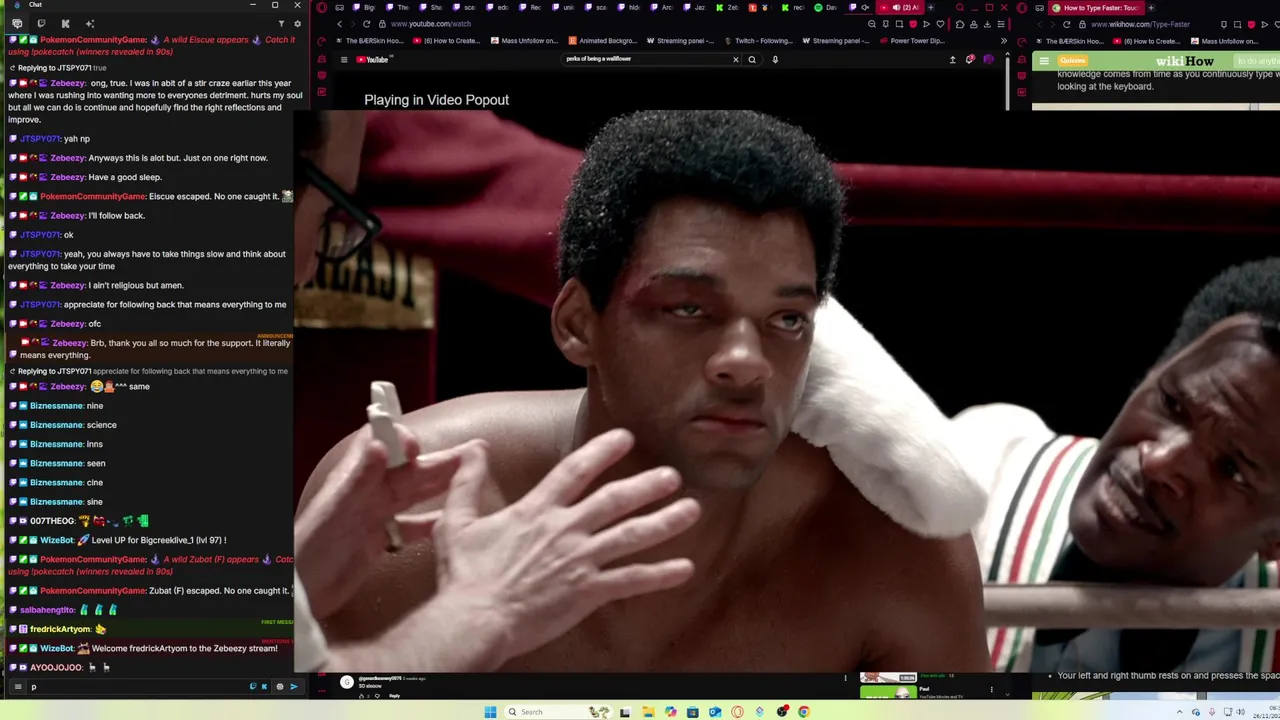The height and width of the screenshot is (720, 1280).
Task: Click the 'Playing in Video Popout' text
Action: (x=436, y=100)
